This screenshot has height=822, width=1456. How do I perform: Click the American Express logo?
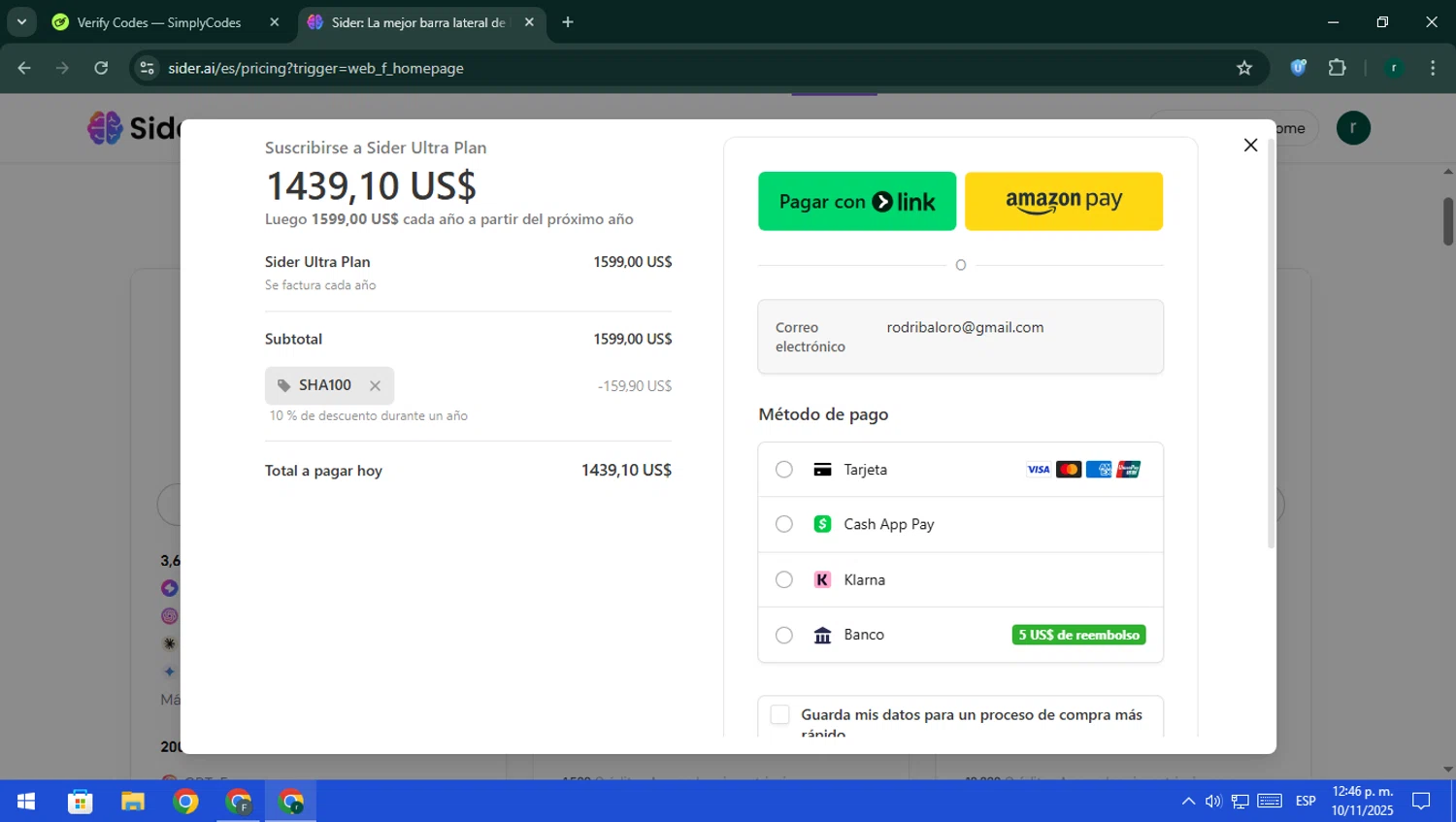1099,470
